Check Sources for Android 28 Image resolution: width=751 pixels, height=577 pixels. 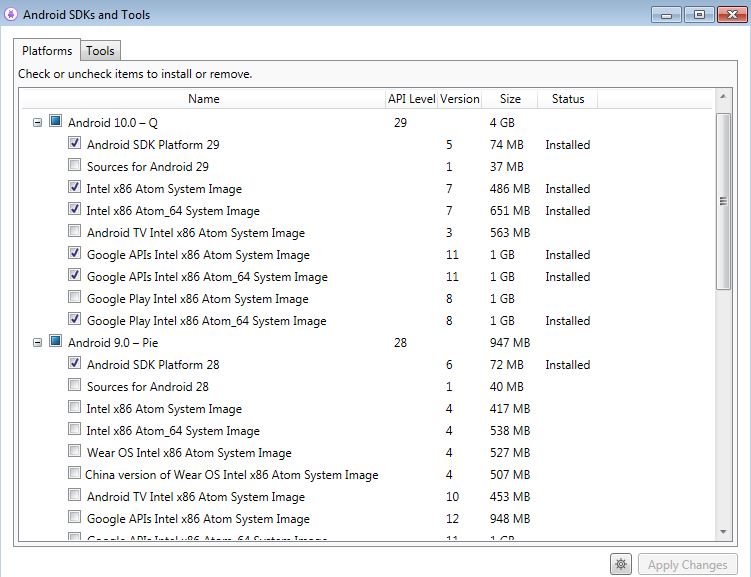74,385
